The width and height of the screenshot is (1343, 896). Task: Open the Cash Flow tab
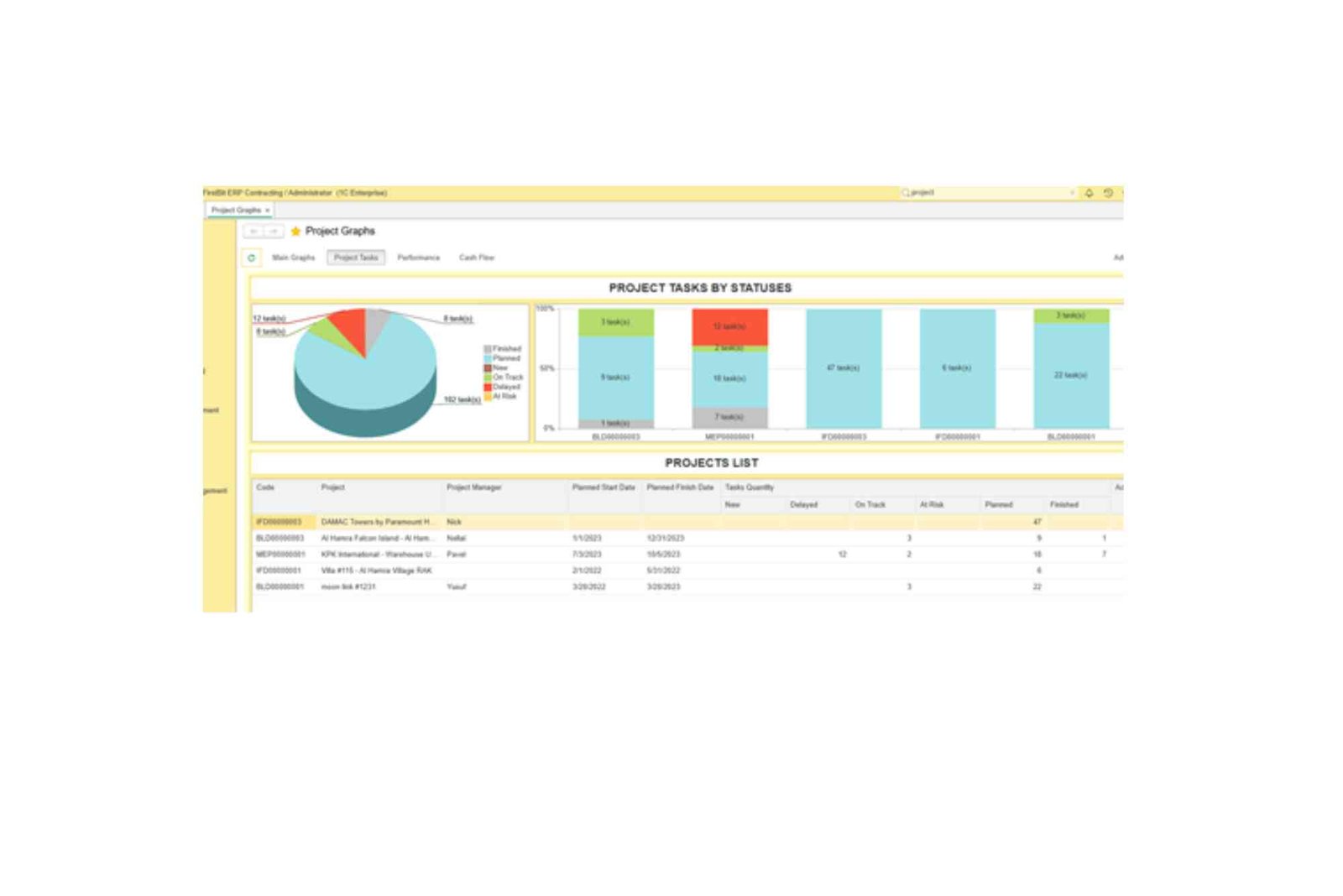476,258
